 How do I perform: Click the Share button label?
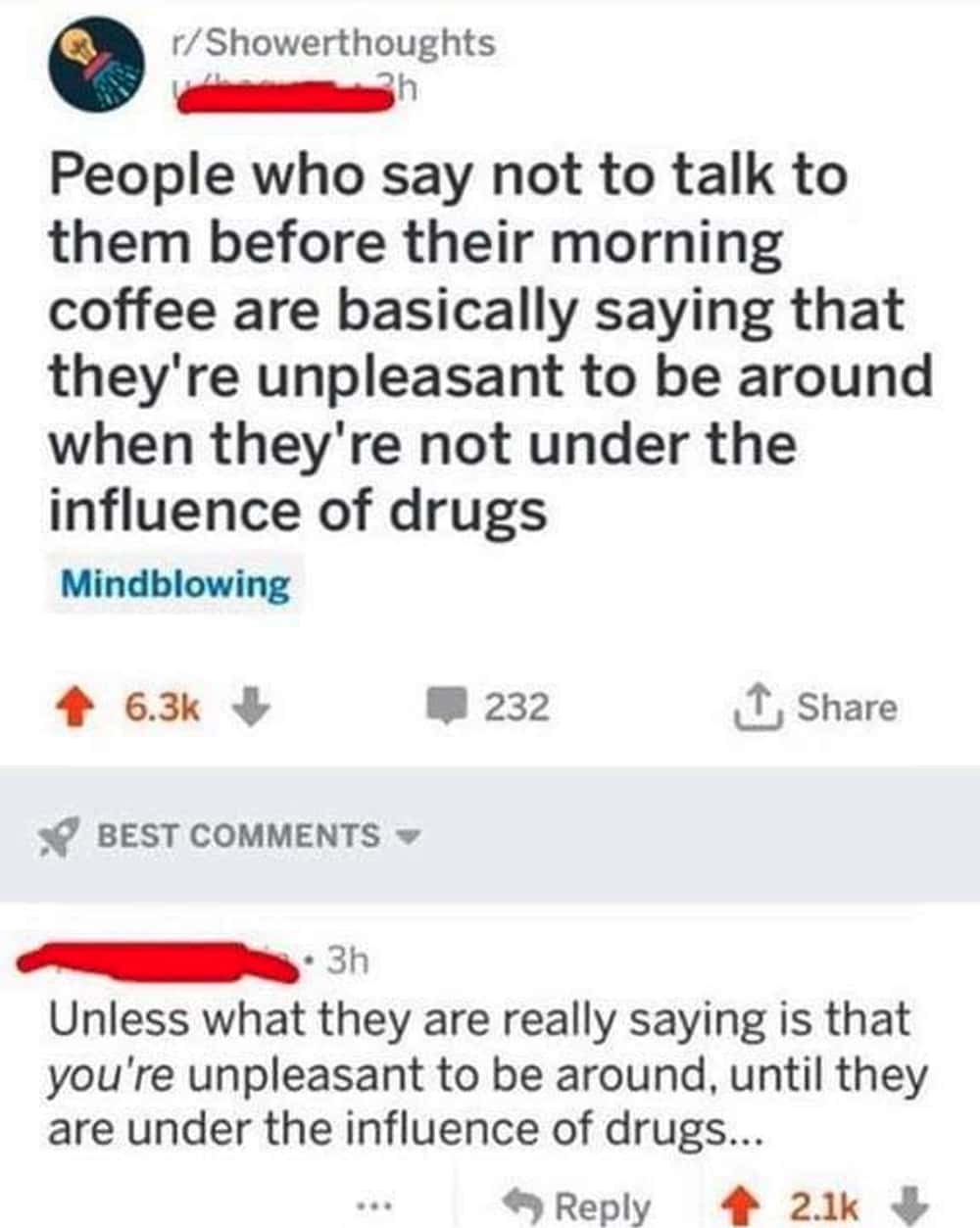click(x=847, y=707)
